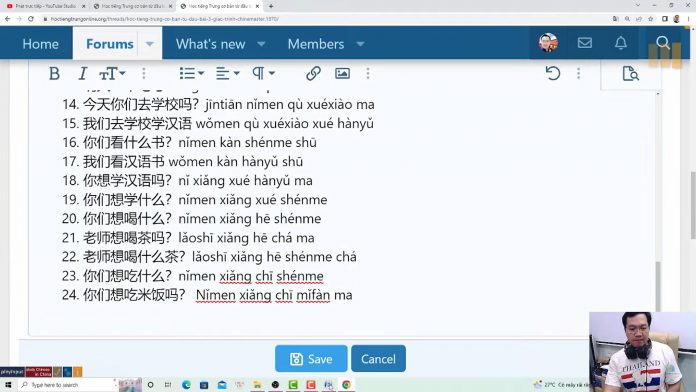Open the translate page icon
This screenshot has width=696, height=392.
pos(615,19)
